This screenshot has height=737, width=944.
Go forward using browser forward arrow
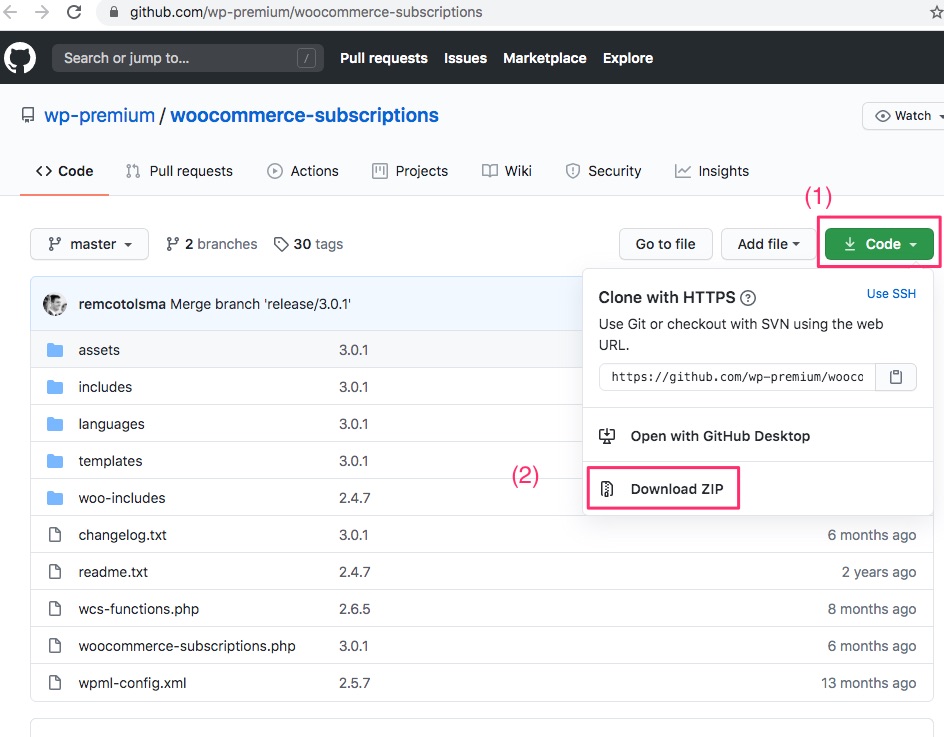[x=42, y=12]
